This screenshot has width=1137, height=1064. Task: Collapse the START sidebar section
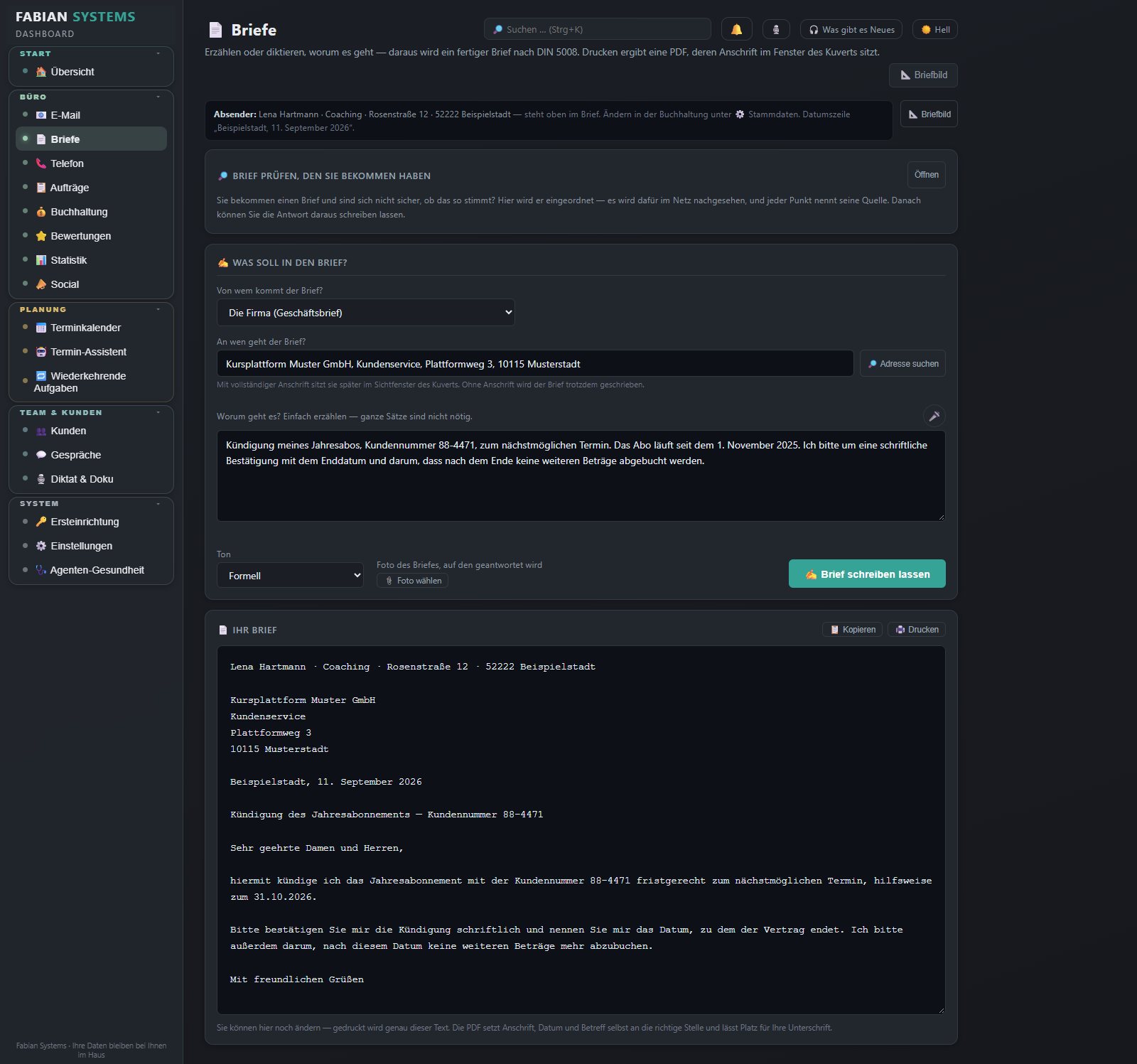point(158,54)
